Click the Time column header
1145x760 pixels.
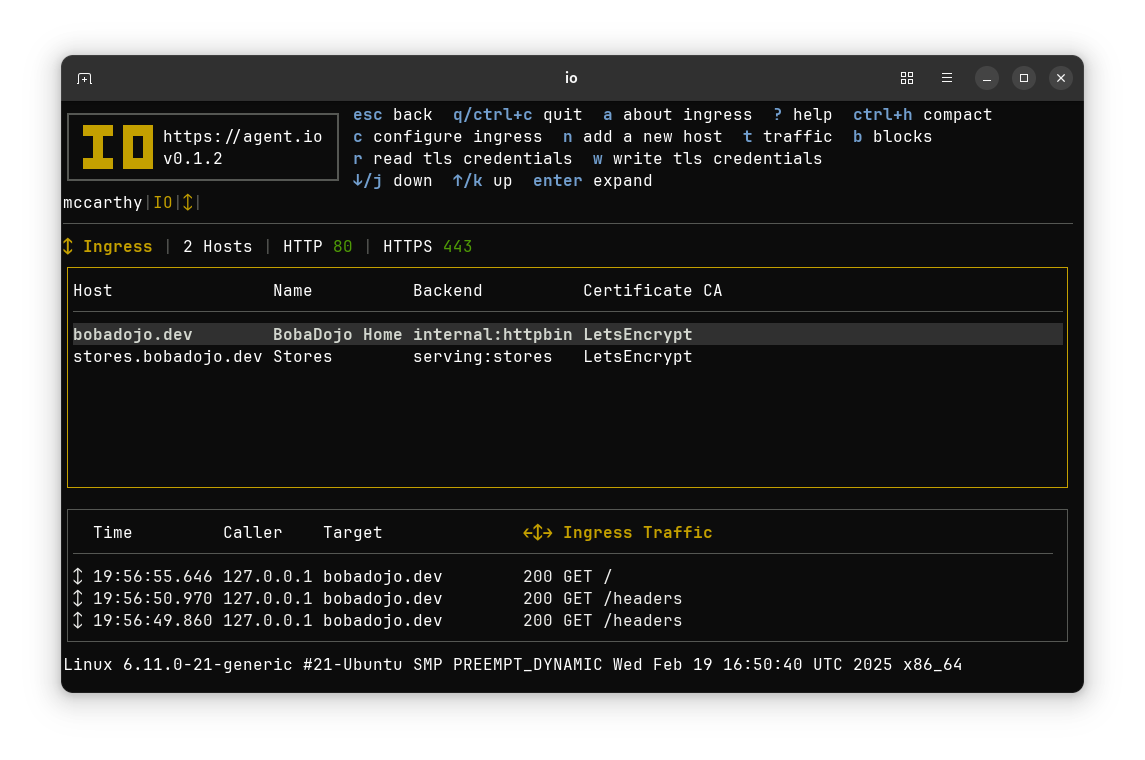(112, 533)
